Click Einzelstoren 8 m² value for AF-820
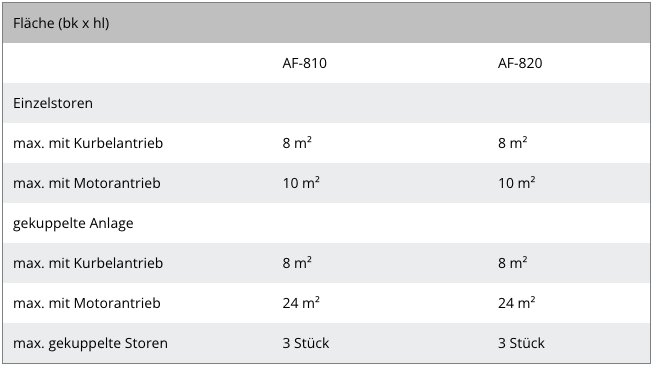 pos(513,143)
